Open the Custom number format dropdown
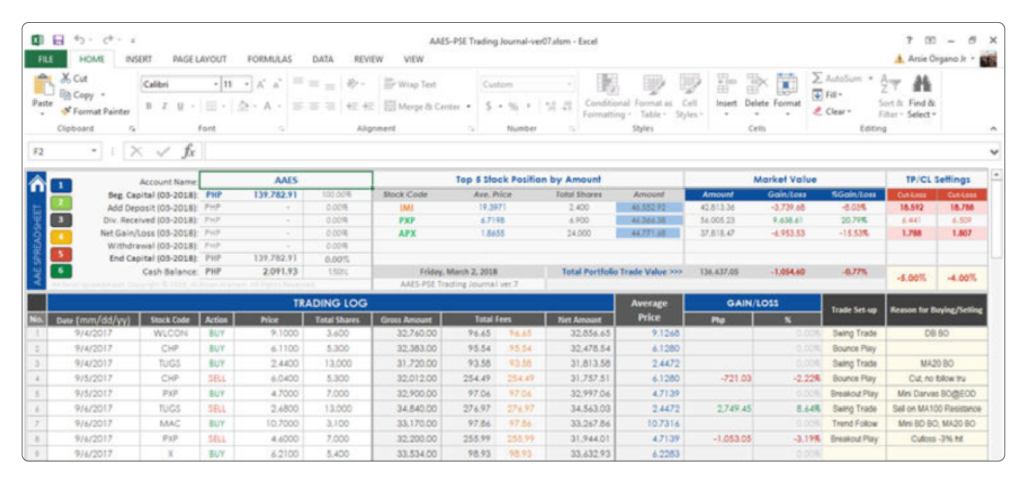The width and height of the screenshot is (1024, 485). [569, 85]
